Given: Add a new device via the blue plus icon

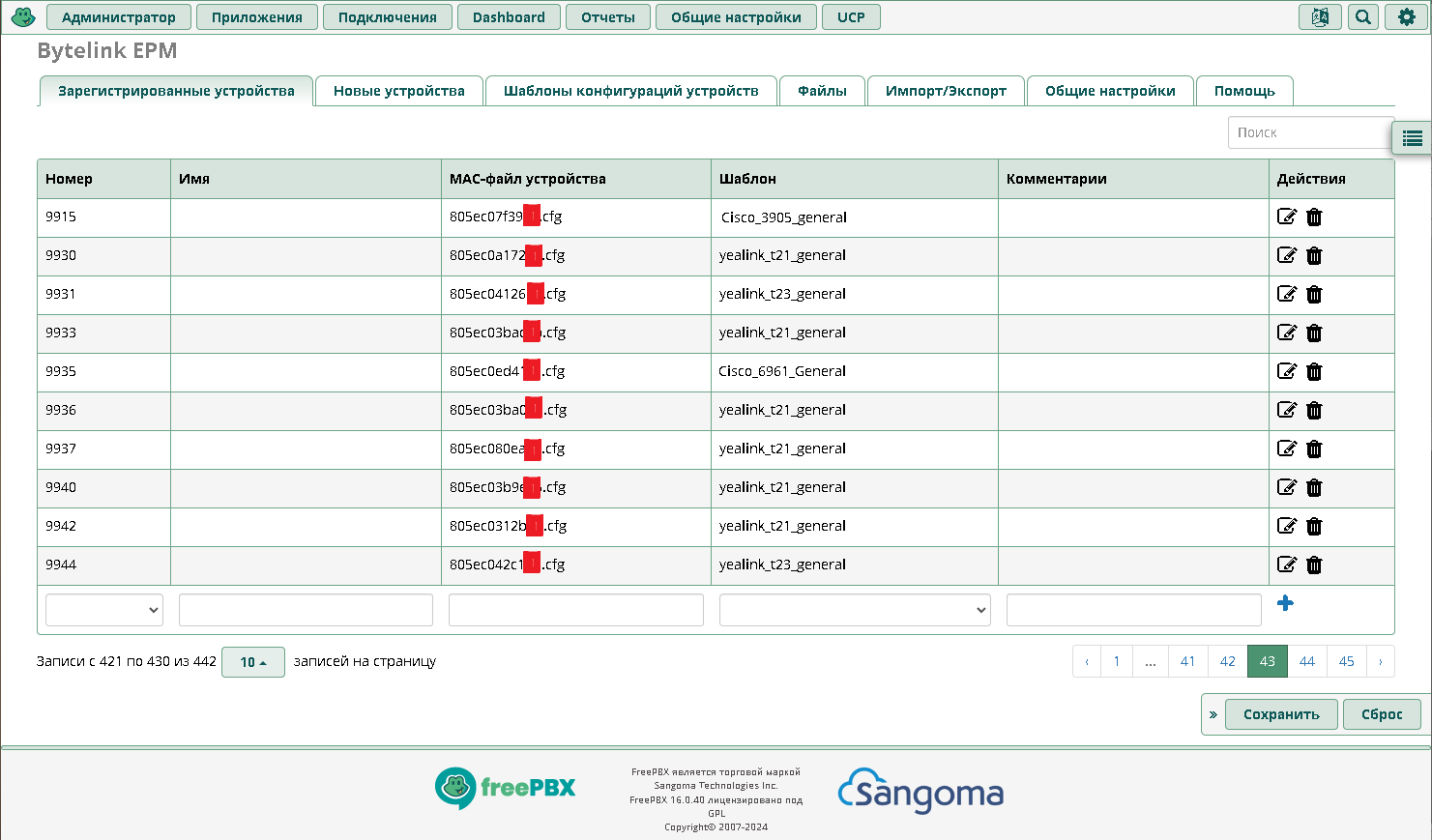Looking at the screenshot, I should pos(1285,602).
